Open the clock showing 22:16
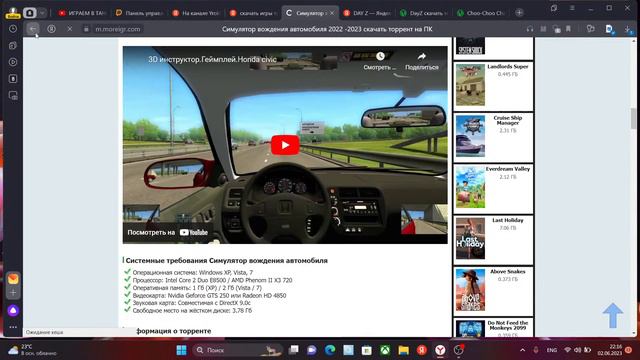The height and width of the screenshot is (360, 640). click(610, 350)
